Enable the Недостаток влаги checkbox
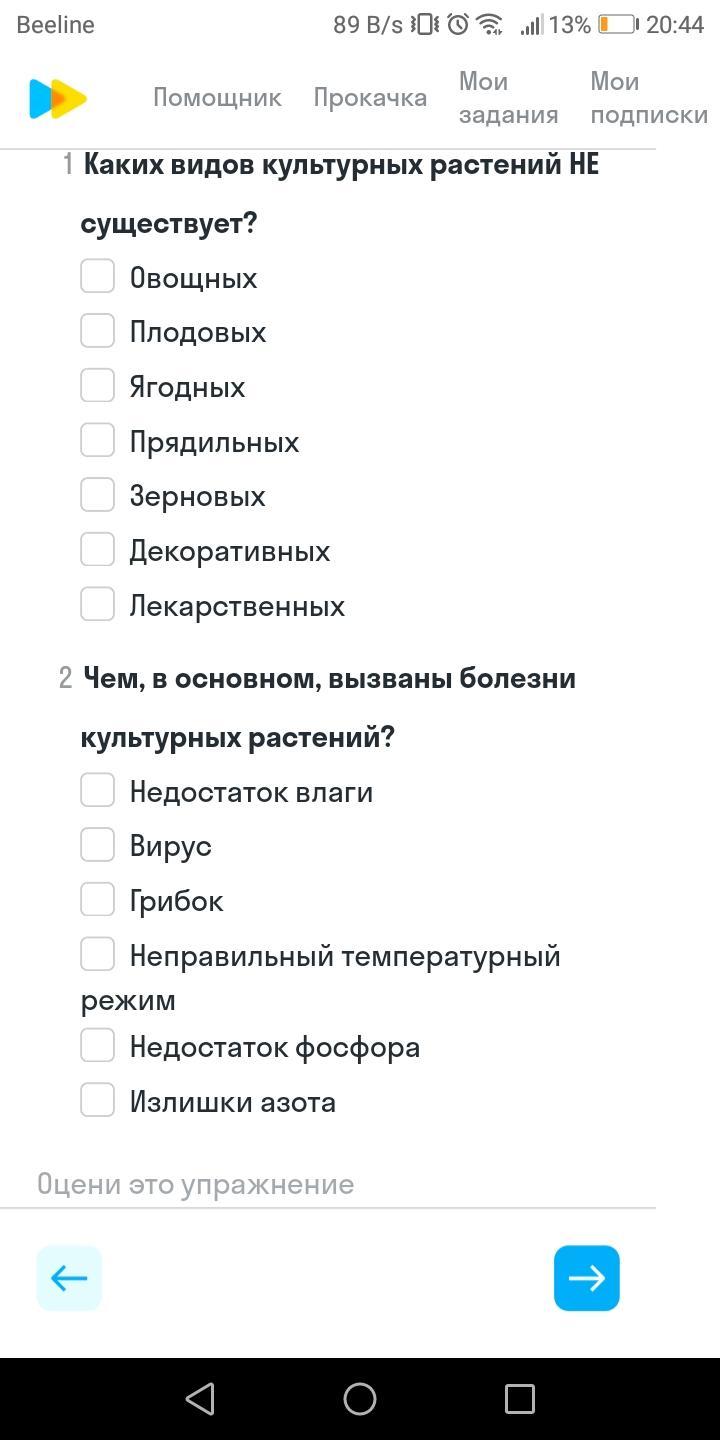This screenshot has width=720, height=1440. [98, 790]
